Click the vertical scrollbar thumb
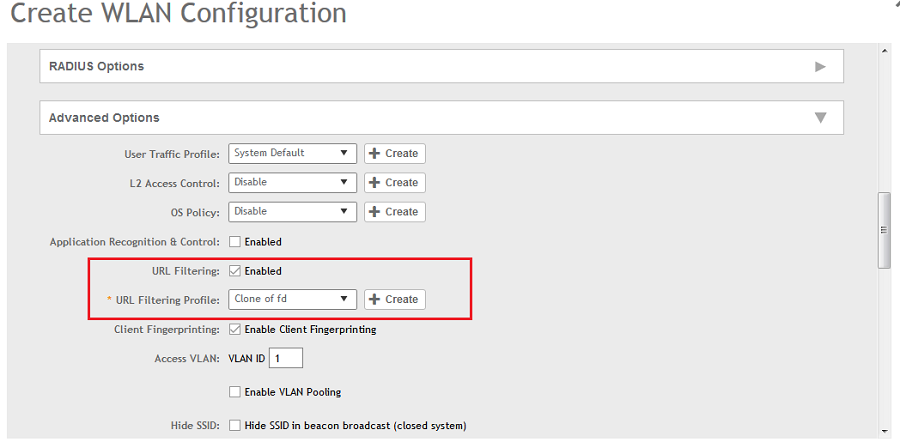This screenshot has height=442, width=900. (x=883, y=230)
